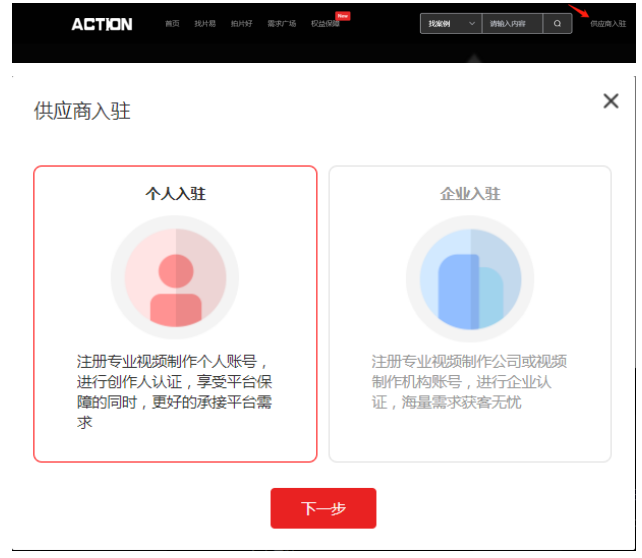Viewport: 642px width, 558px height.
Task: Click the ACTION logo
Action: 102,24
